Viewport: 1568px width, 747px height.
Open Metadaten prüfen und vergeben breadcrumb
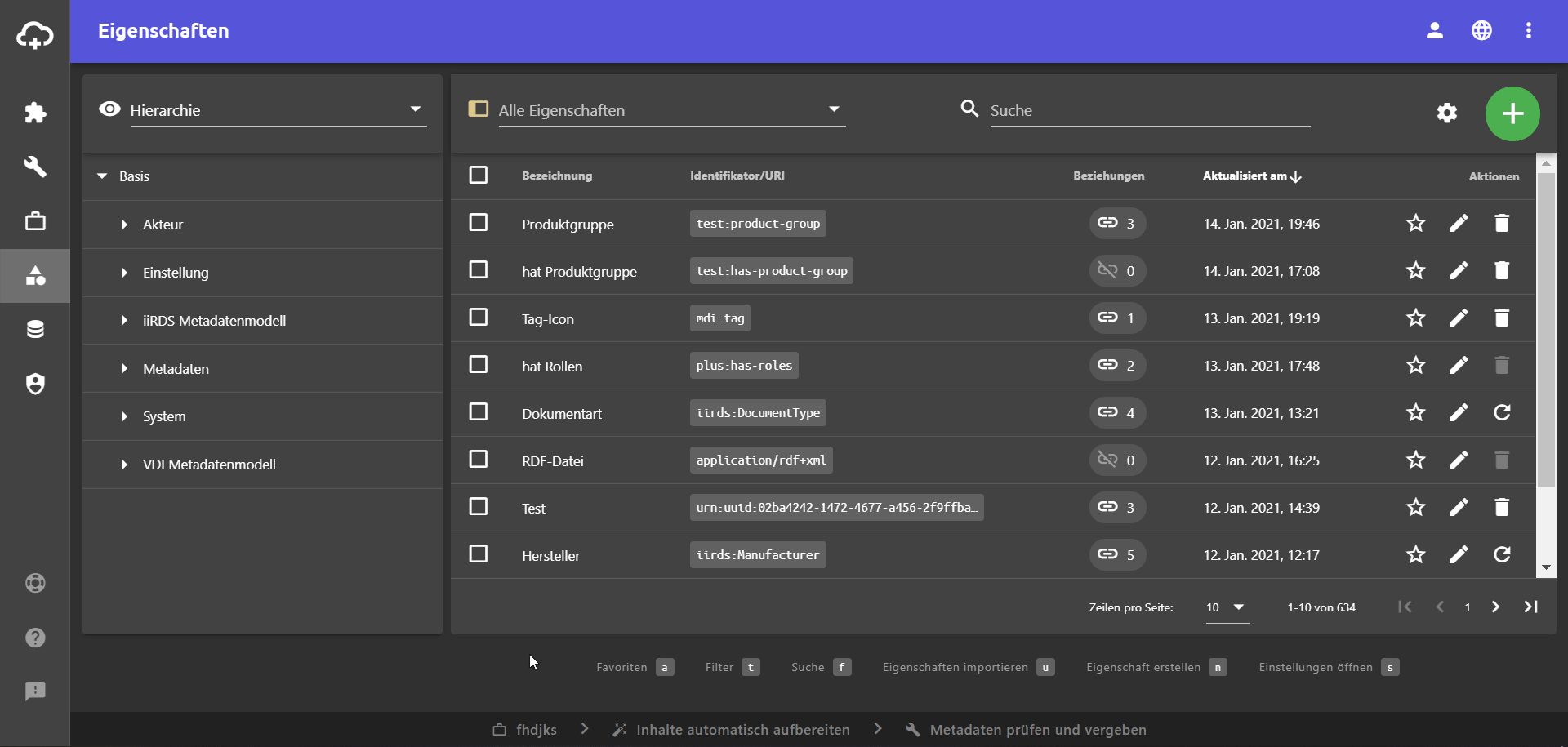1026,730
